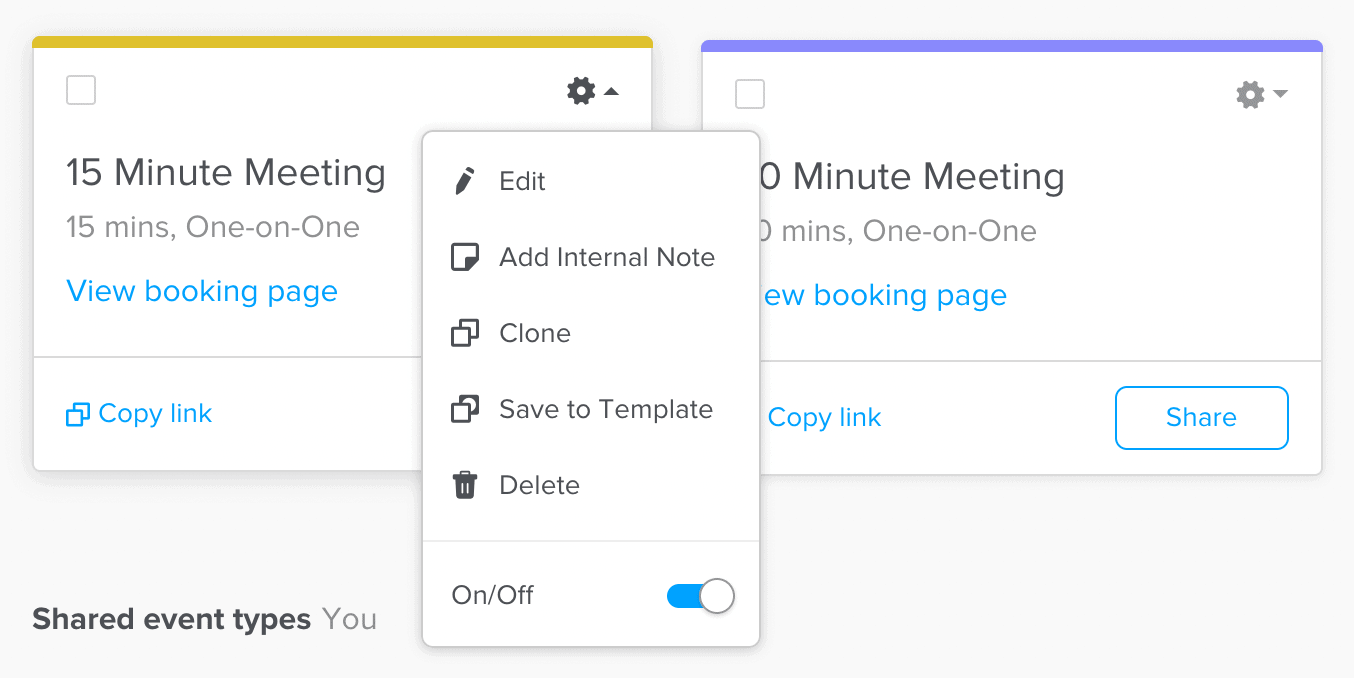Click the copy link icon on 15 Minute Meeting
Screen dimensions: 1354x678
pyautogui.click(x=77, y=413)
